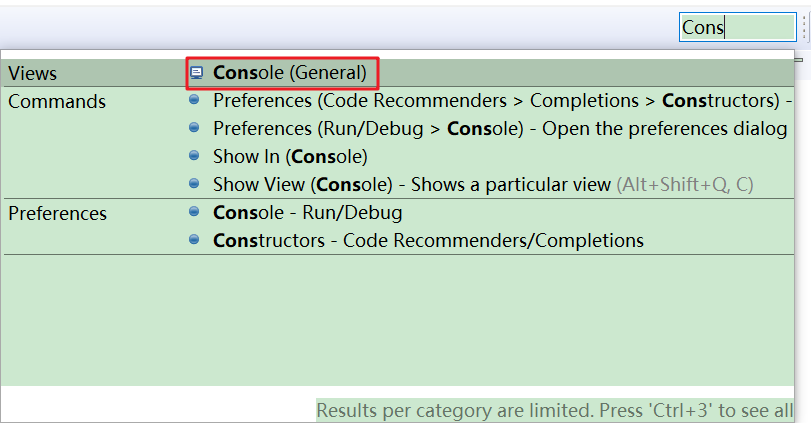The width and height of the screenshot is (811, 423).
Task: Click the Commands category label
Action: tap(57, 102)
